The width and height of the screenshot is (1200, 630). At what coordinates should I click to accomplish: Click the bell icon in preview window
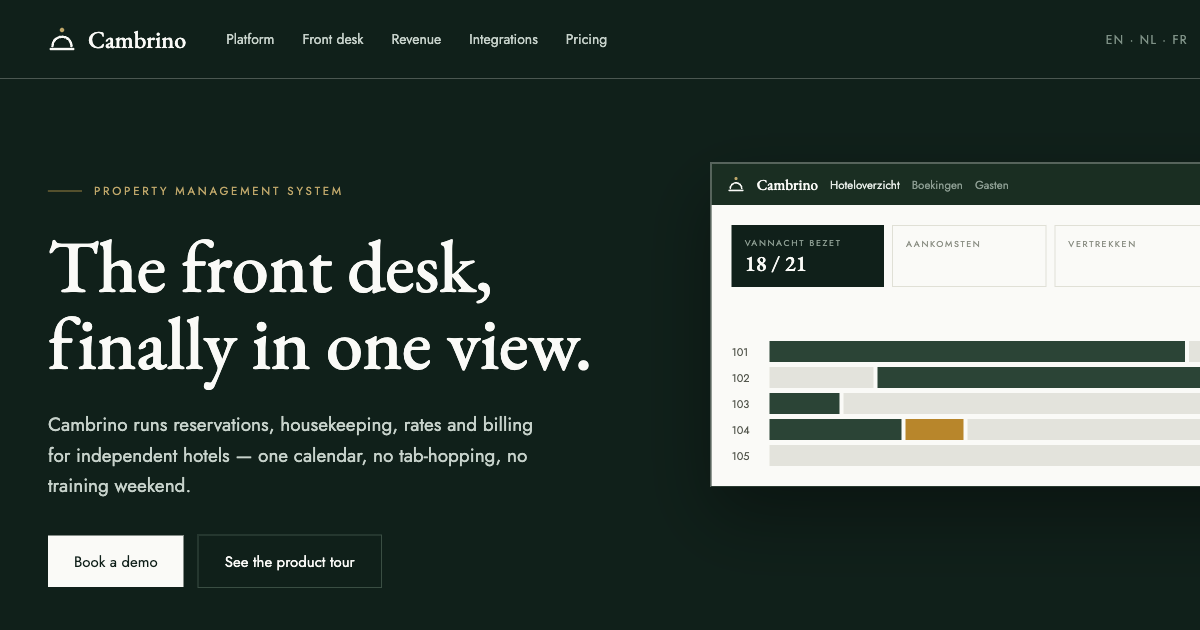click(x=736, y=185)
